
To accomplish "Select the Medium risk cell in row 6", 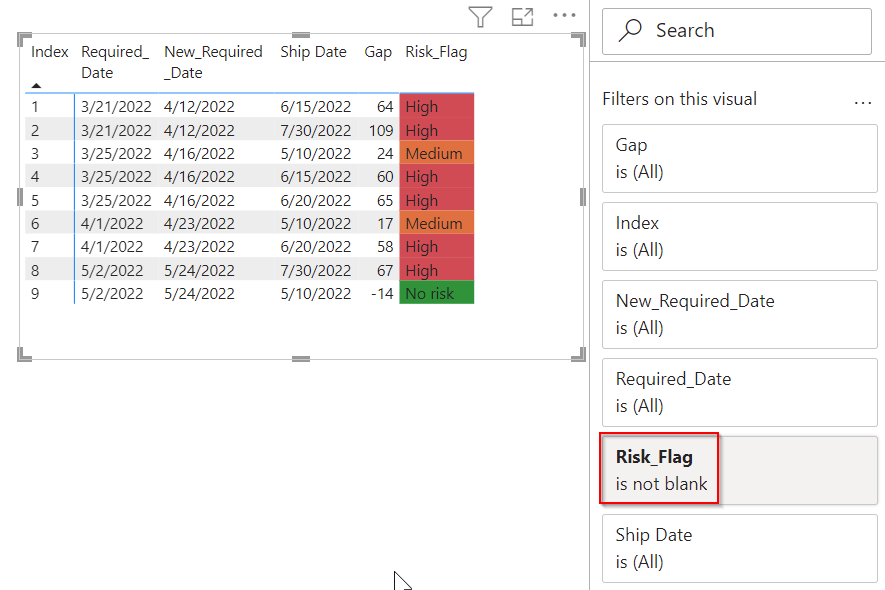I will pyautogui.click(x=436, y=224).
